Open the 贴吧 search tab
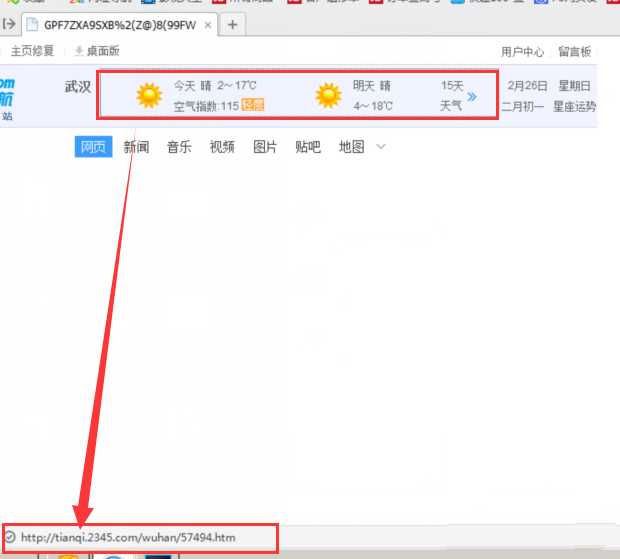The image size is (620, 559). pyautogui.click(x=308, y=147)
